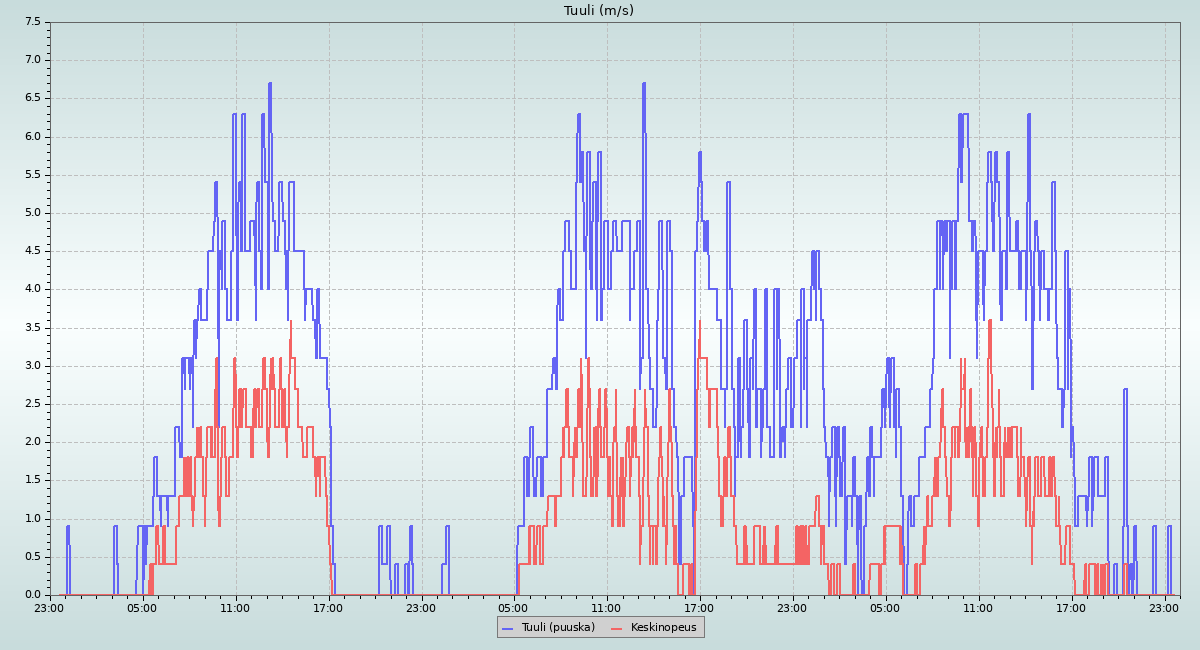
Task: Click the 7.5 label on the y-axis
Action: pyautogui.click(x=32, y=21)
